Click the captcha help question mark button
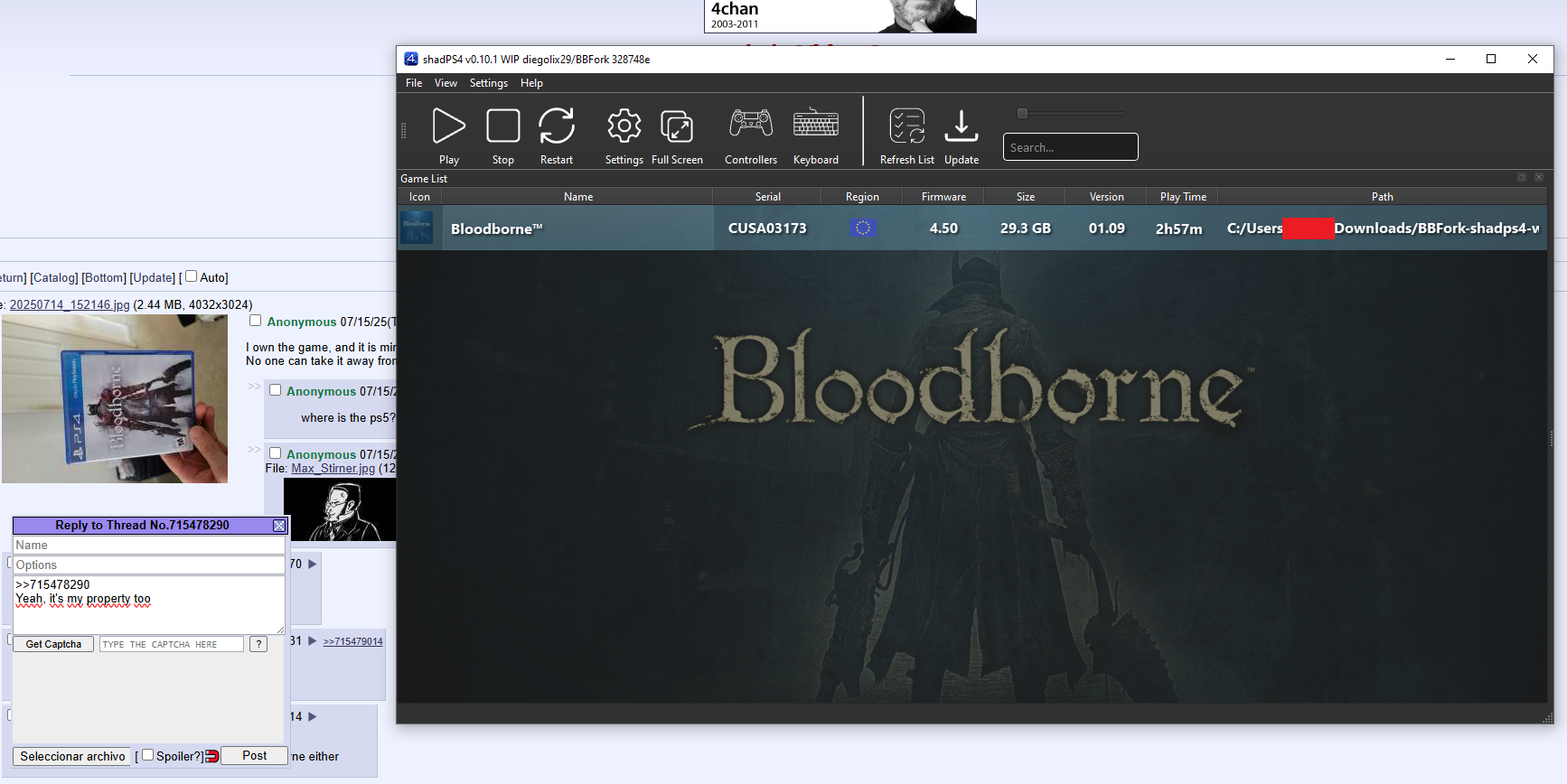 coord(258,644)
